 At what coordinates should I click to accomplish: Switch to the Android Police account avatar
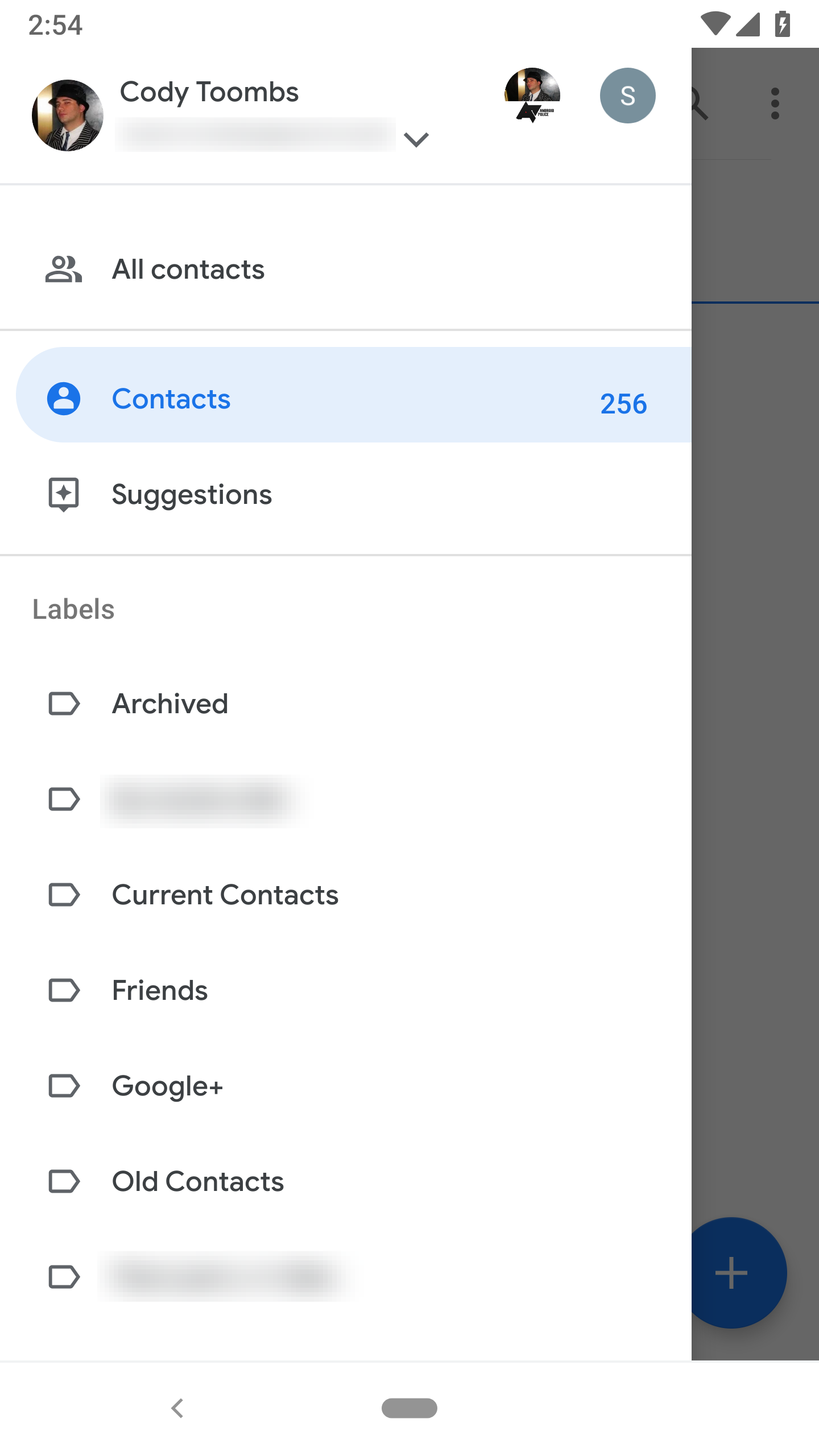click(532, 94)
